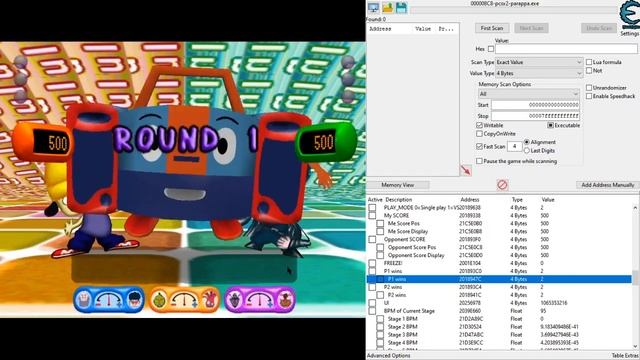
Task: Select the Alignment radio button
Action: pyautogui.click(x=527, y=142)
